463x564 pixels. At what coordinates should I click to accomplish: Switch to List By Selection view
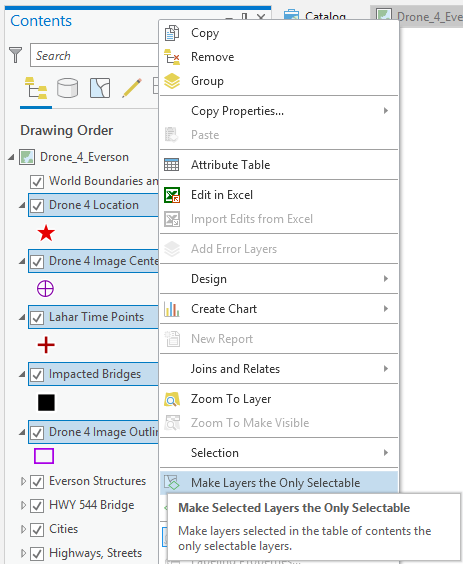100,88
